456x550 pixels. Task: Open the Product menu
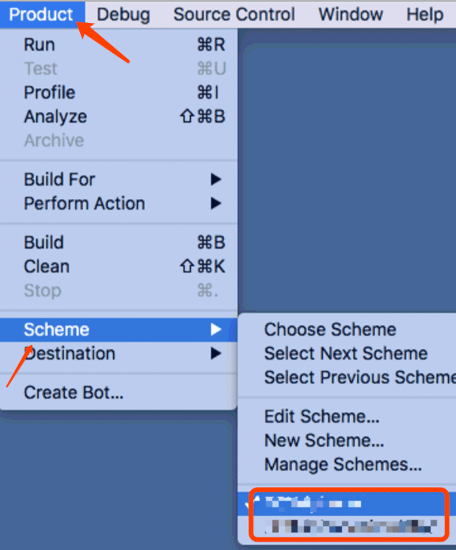click(x=41, y=14)
